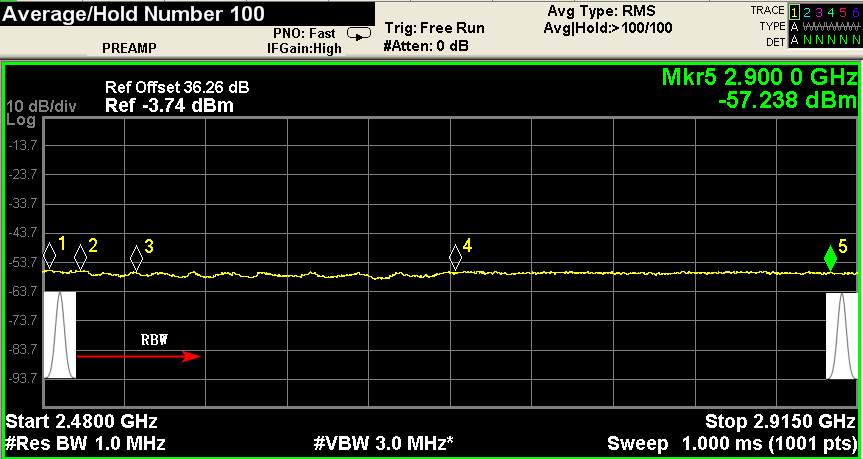Click the DET row in trace panel
The image size is (863, 459).
pyautogui.click(x=813, y=40)
